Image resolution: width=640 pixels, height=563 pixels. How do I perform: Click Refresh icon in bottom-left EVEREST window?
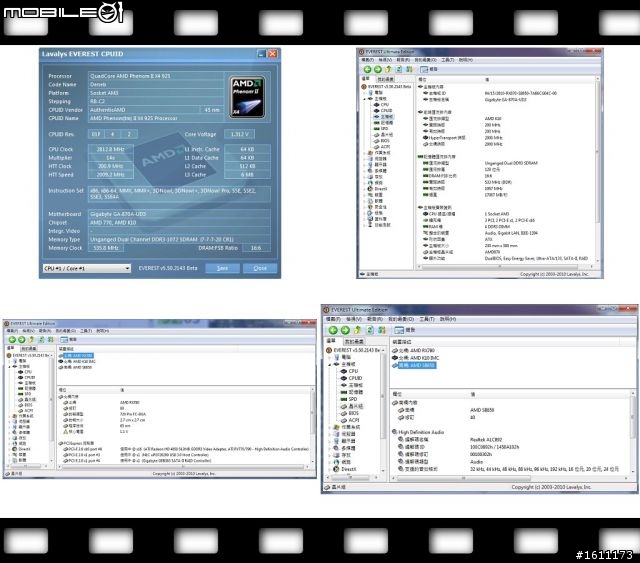41,340
